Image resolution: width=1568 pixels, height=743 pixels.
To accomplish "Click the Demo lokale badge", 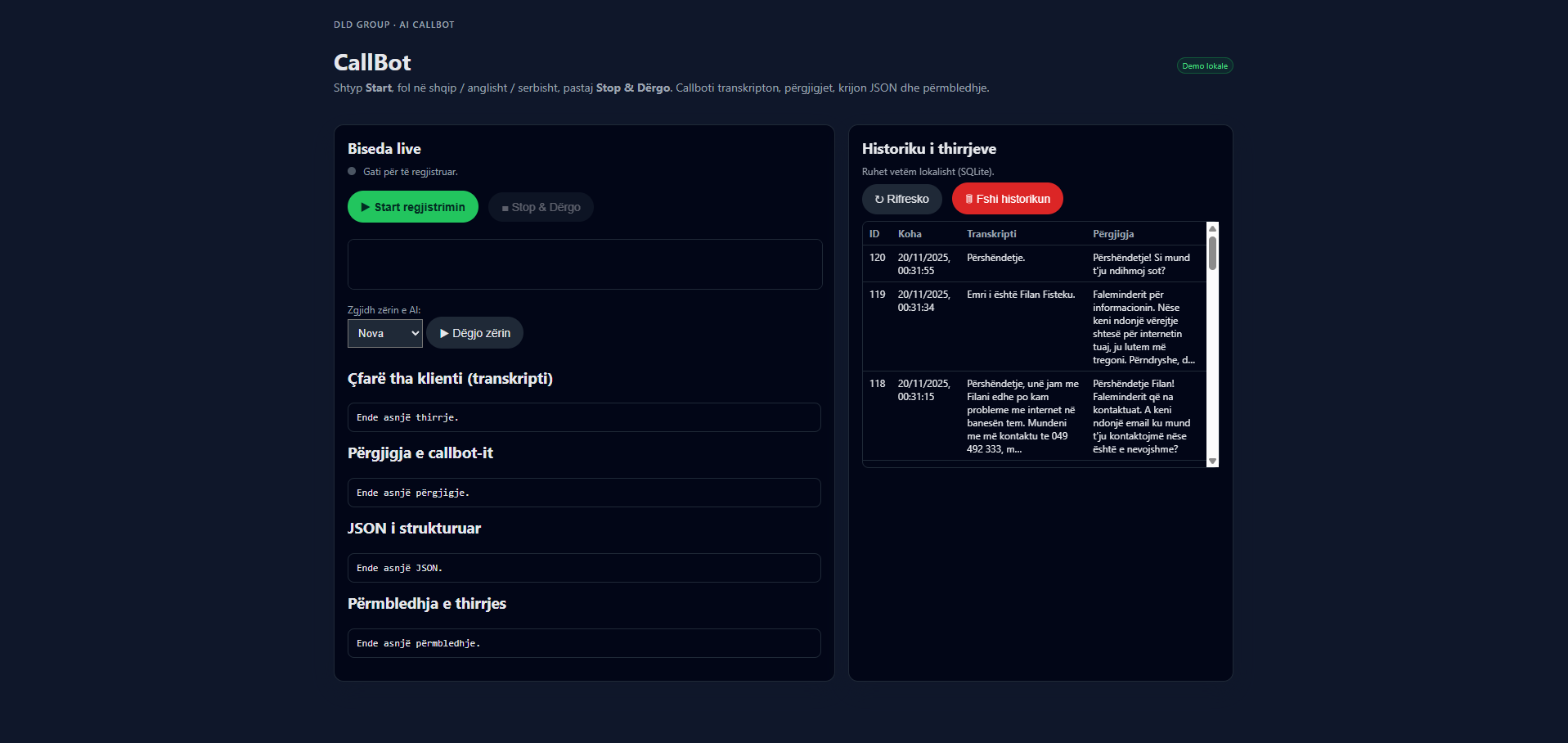I will pyautogui.click(x=1204, y=66).
